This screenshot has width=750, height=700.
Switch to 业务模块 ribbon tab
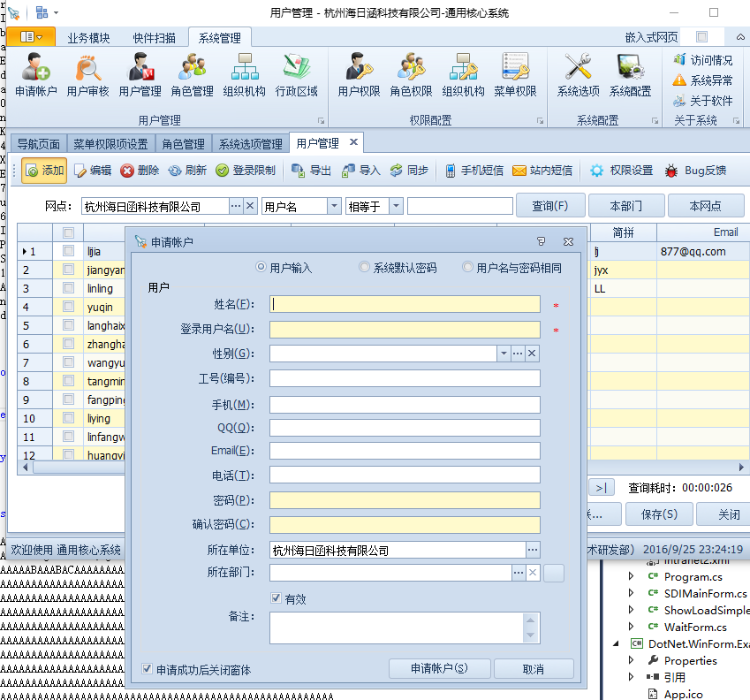pyautogui.click(x=89, y=38)
